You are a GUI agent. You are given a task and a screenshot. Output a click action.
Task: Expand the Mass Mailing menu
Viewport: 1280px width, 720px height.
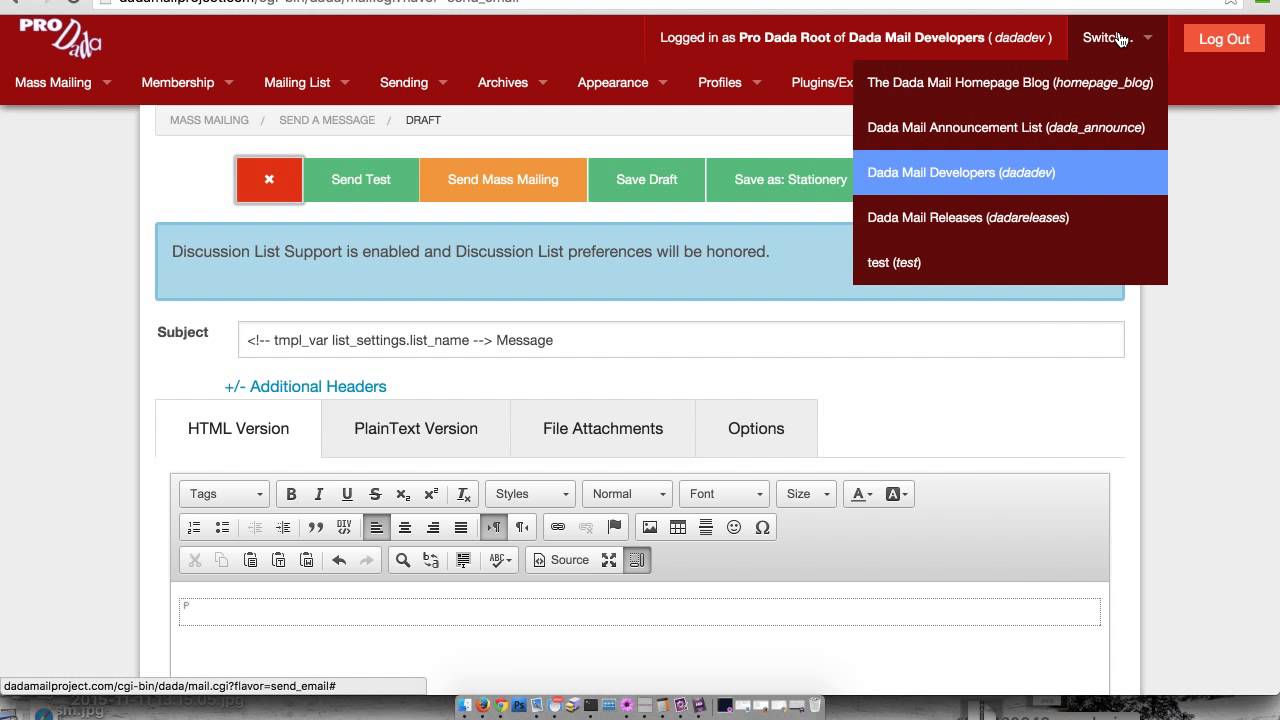tap(63, 82)
